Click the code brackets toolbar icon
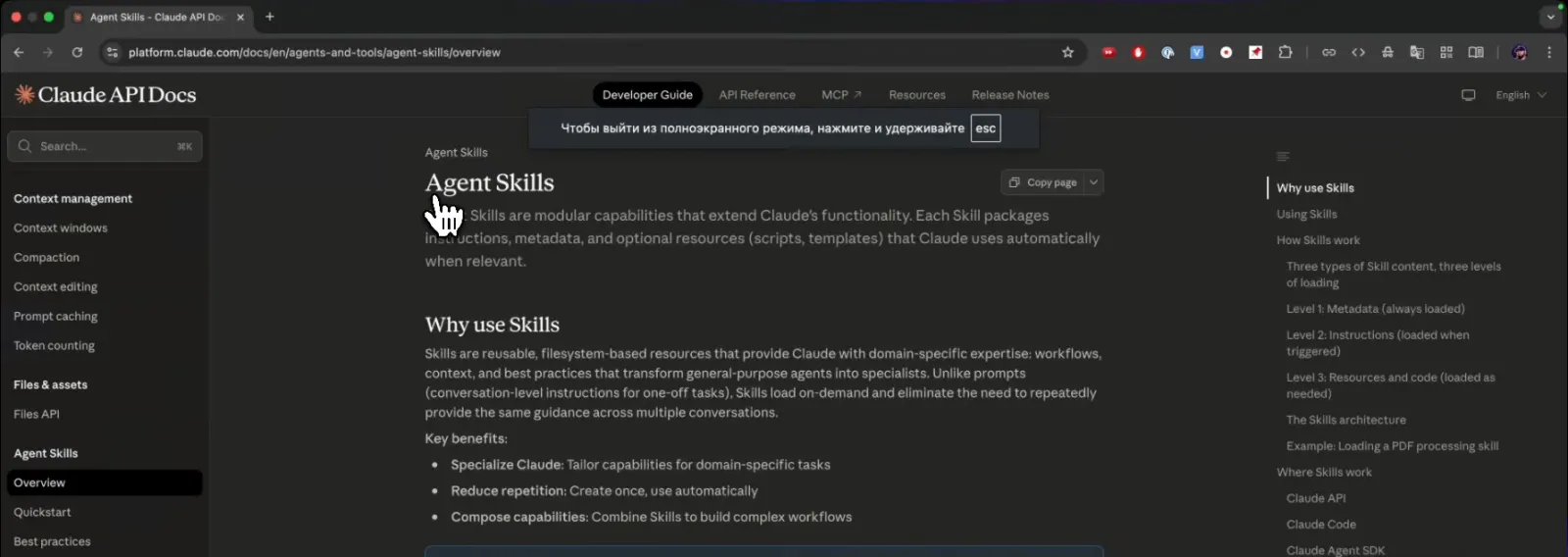This screenshot has width=1568, height=557. point(1358,52)
